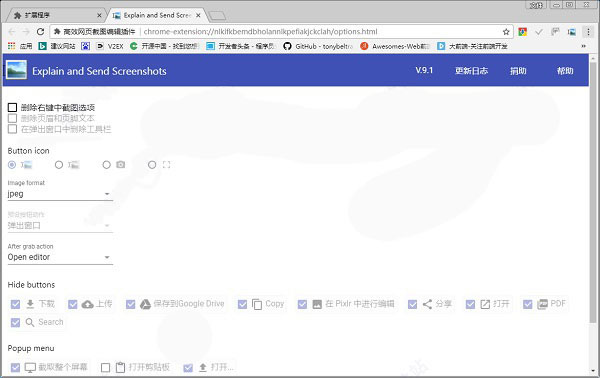Click the PDF button icon

(x=542, y=304)
